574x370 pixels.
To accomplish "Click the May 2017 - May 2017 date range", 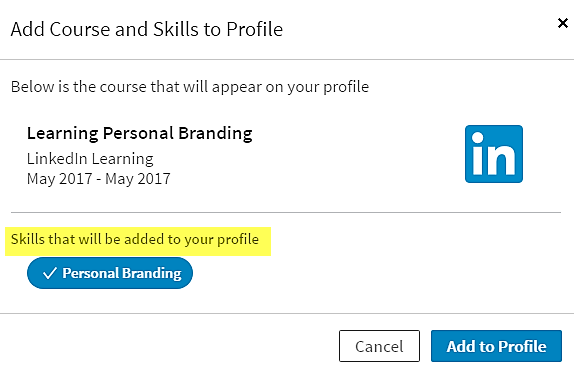I will pyautogui.click(x=98, y=179).
